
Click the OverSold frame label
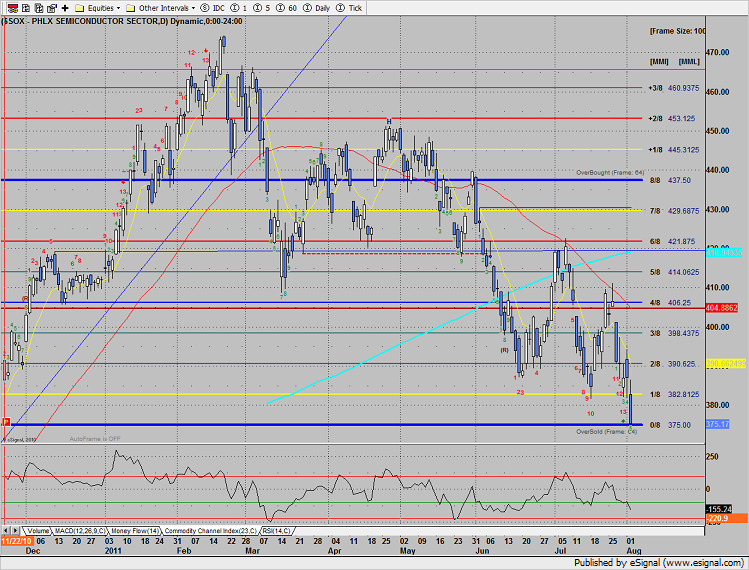coord(607,431)
